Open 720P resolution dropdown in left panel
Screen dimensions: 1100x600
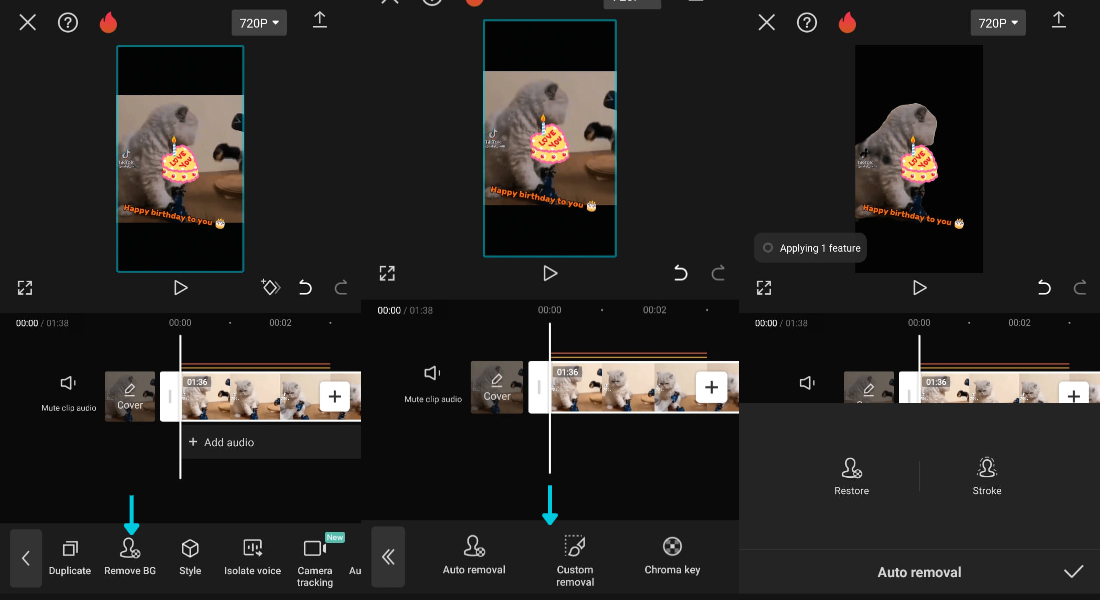coord(259,23)
